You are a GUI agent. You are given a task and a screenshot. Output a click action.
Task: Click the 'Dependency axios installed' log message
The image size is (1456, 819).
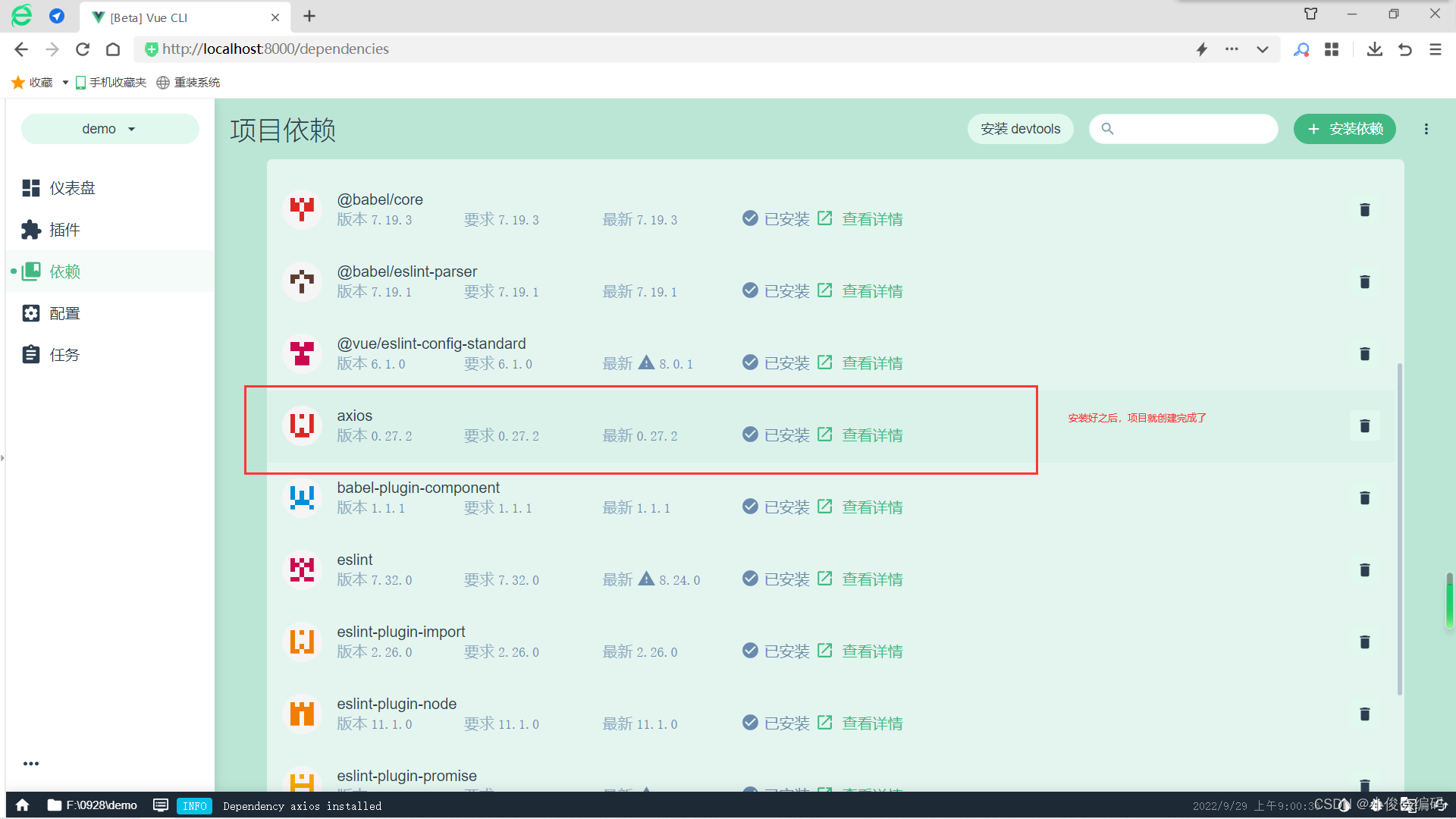click(x=302, y=806)
